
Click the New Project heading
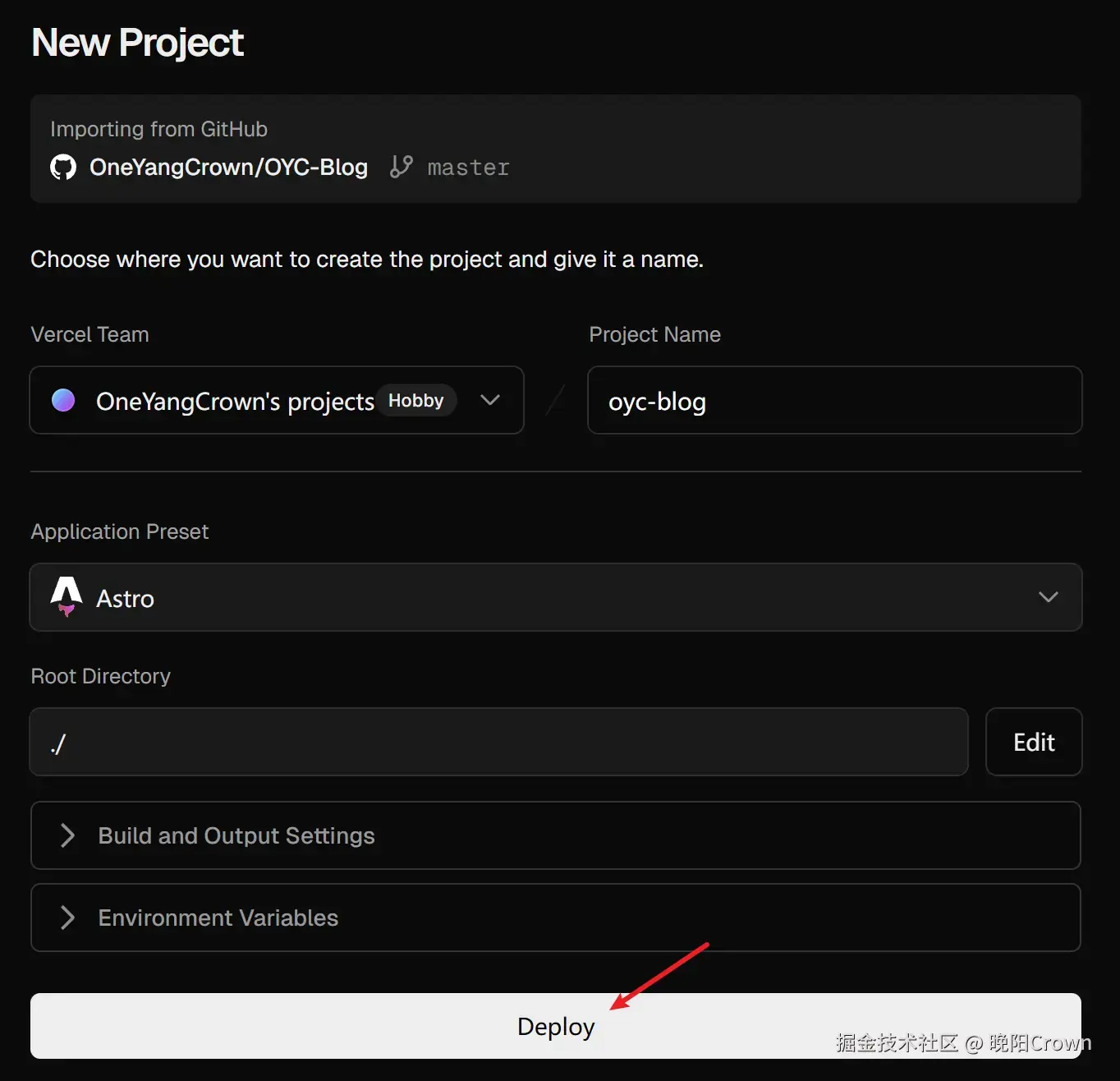coord(138,43)
